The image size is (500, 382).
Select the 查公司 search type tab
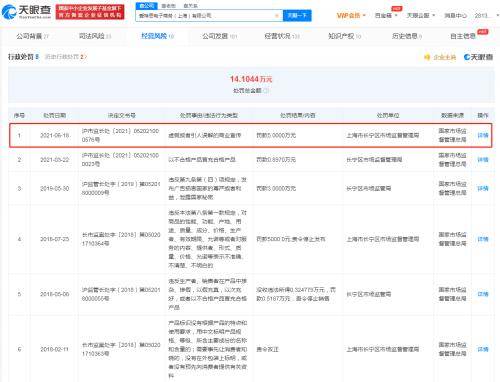pyautogui.click(x=146, y=6)
